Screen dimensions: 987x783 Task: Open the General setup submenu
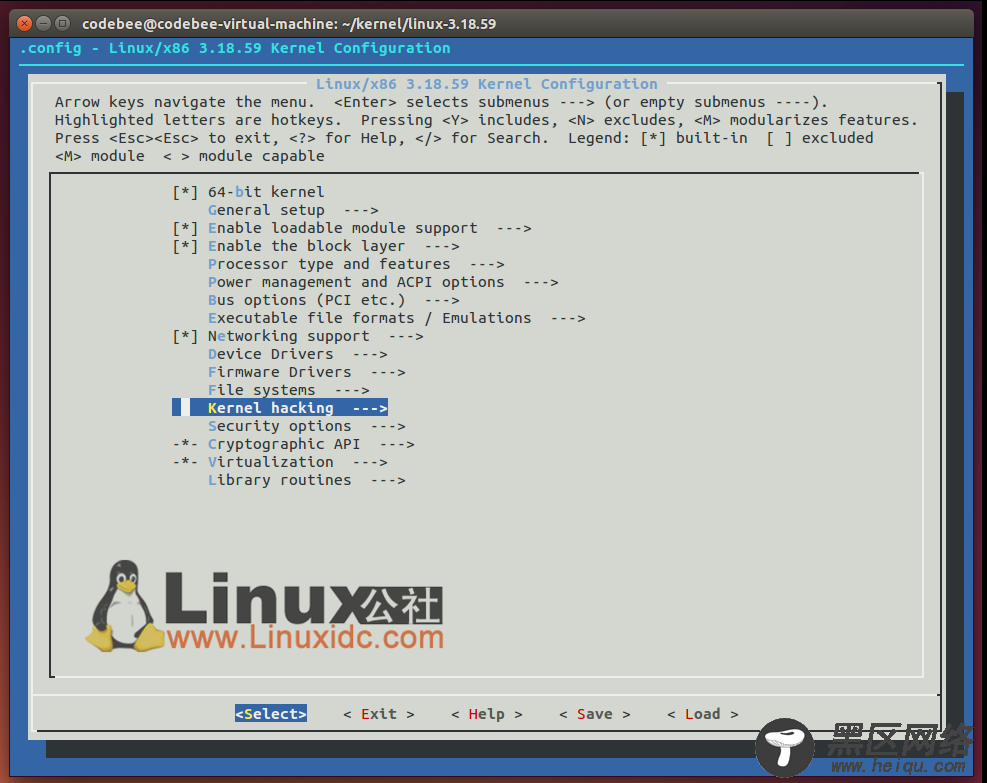coord(293,210)
